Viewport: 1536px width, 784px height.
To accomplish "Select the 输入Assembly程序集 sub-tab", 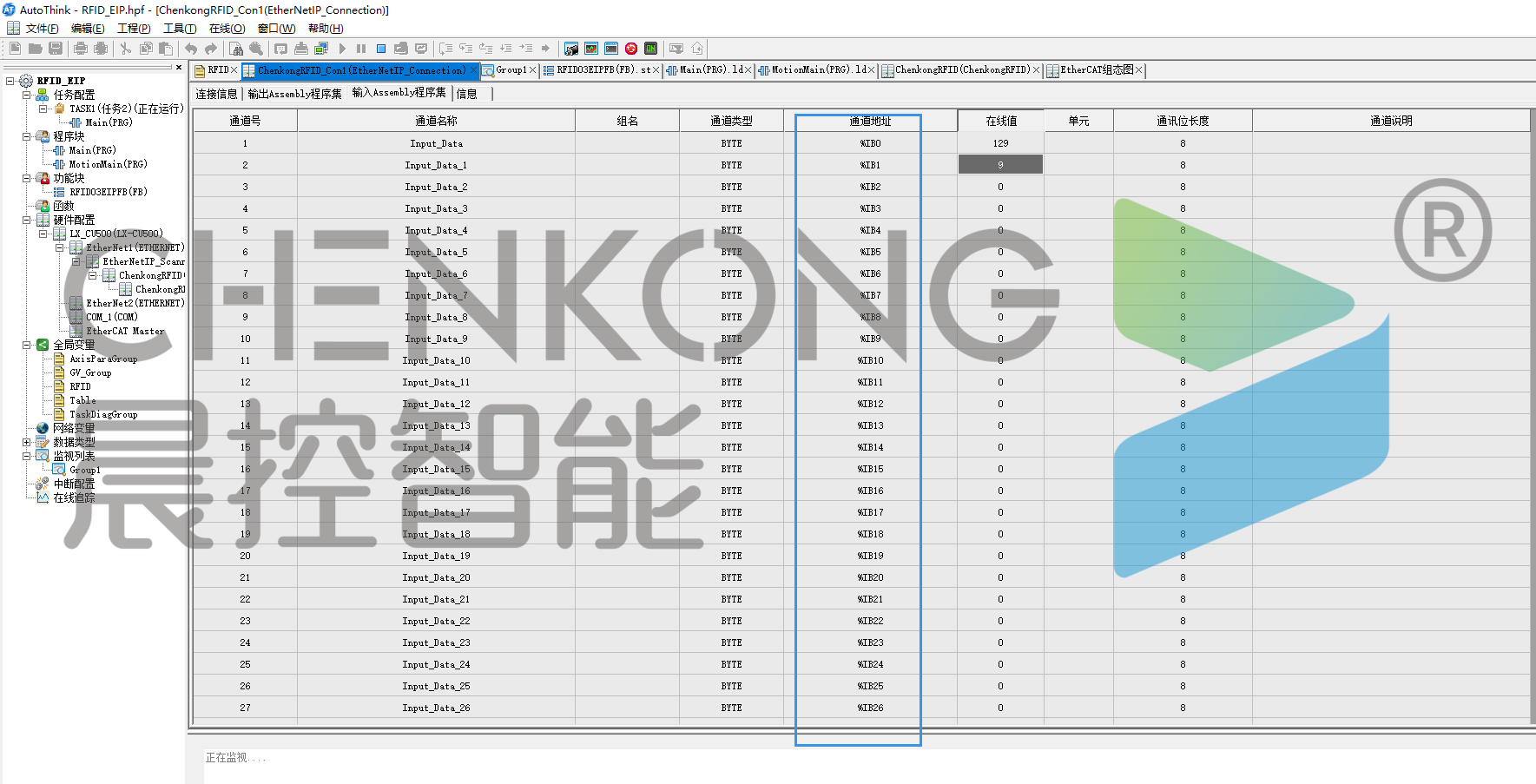I will (x=399, y=93).
